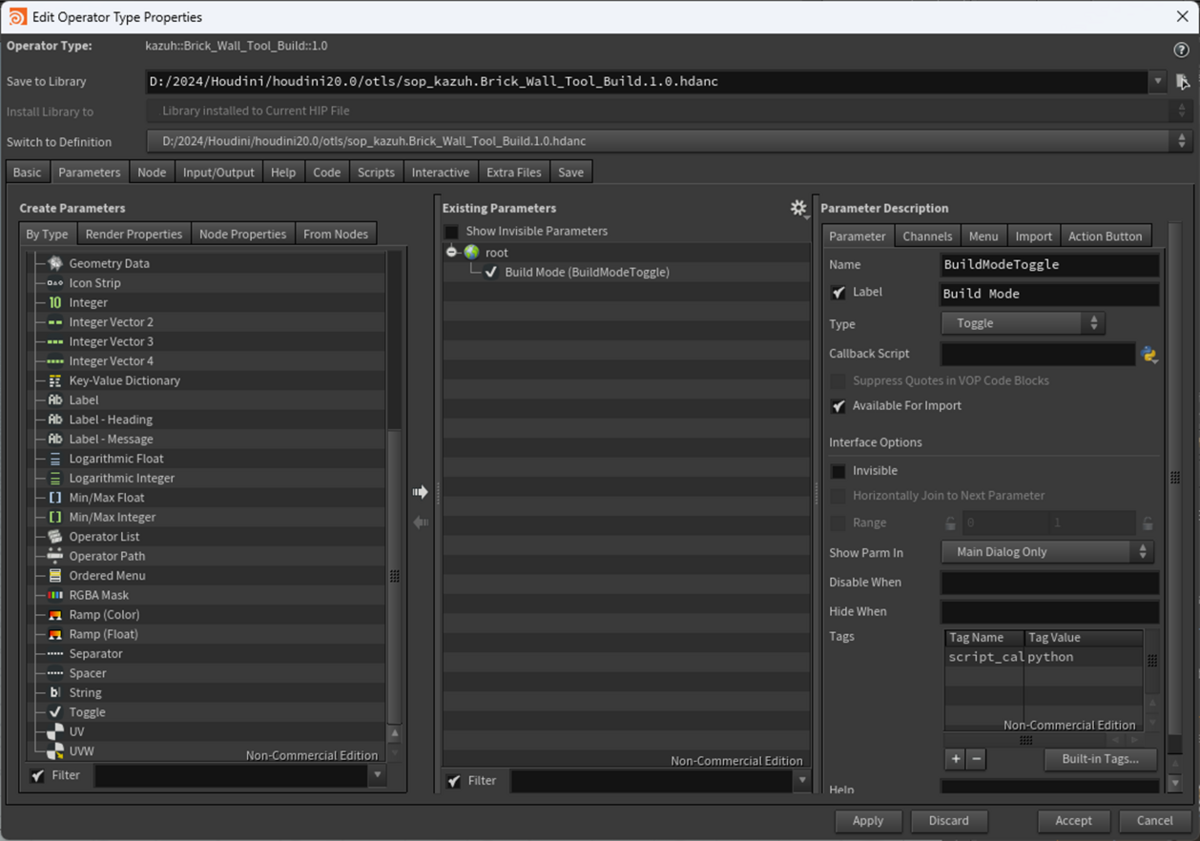Viewport: 1200px width, 841px height.
Task: Choose the Ramp (Color) parameter type
Action: point(104,615)
